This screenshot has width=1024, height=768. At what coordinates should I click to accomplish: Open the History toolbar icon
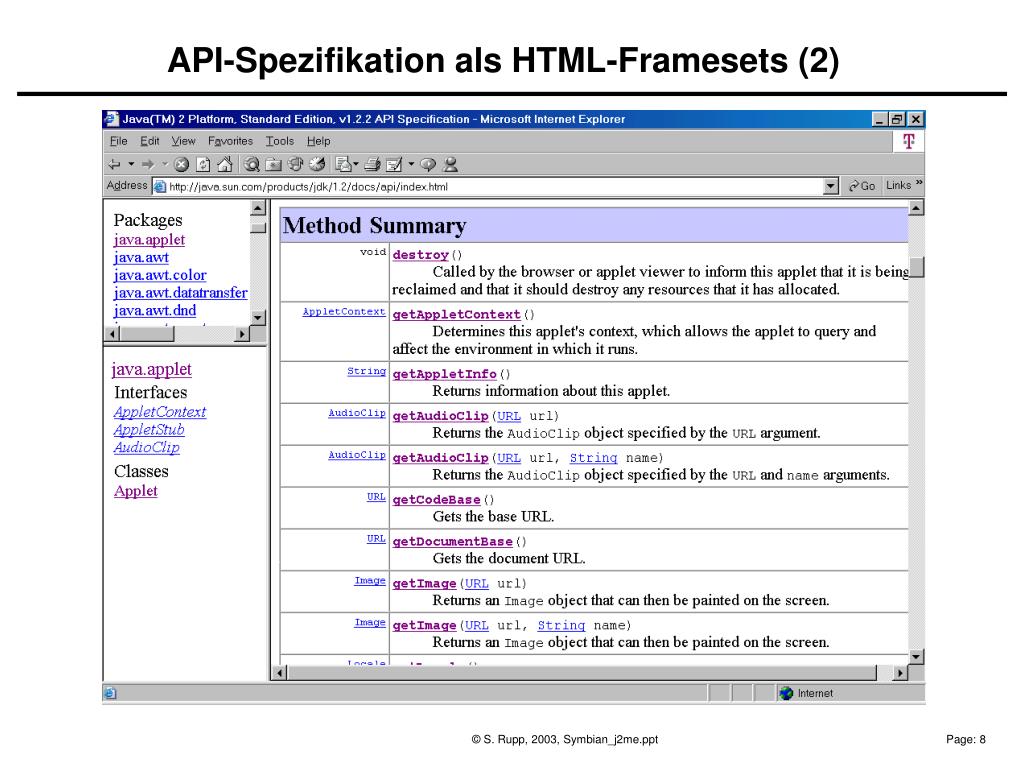click(x=317, y=165)
